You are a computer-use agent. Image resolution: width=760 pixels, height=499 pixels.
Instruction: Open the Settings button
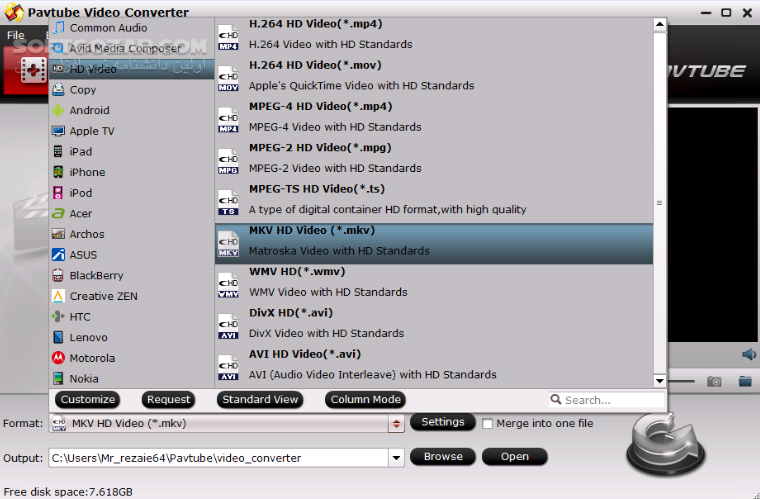(x=443, y=422)
